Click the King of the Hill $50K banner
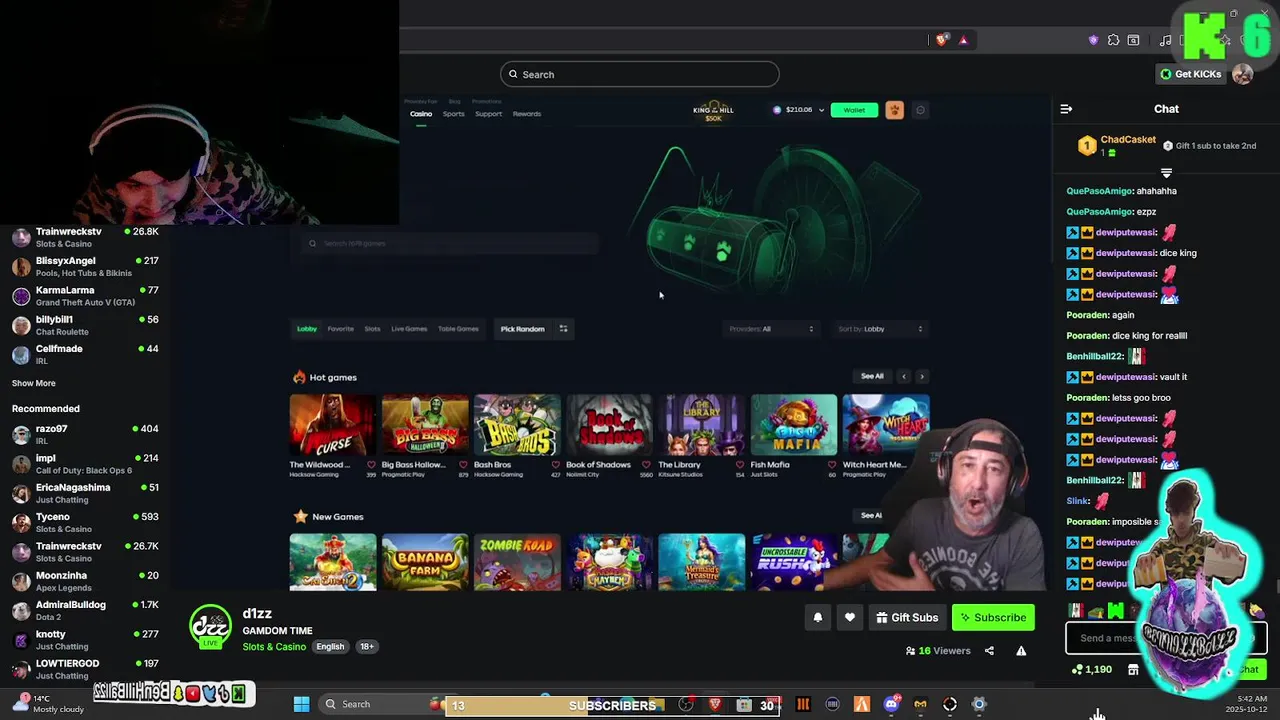Image resolution: width=1280 pixels, height=720 pixels. (x=713, y=112)
